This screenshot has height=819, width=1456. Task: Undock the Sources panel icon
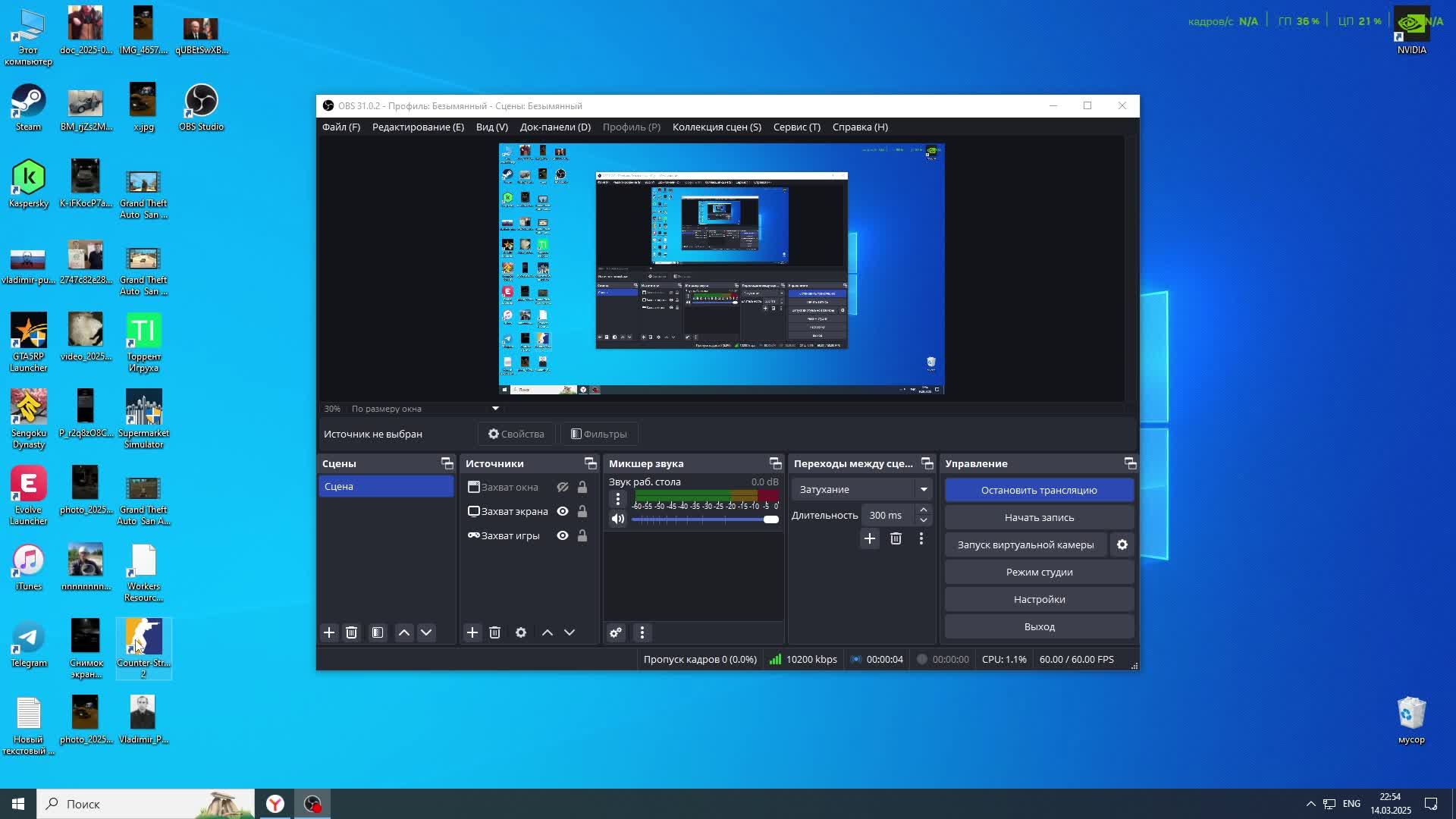(x=590, y=463)
